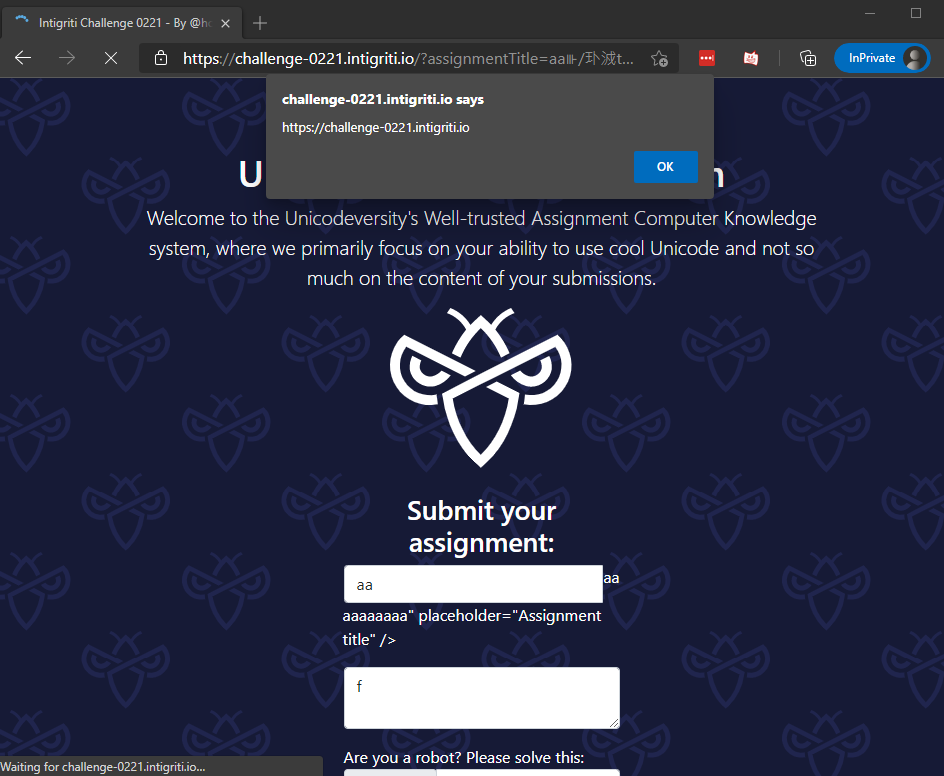Open the Collections icon
The image size is (944, 776).
coord(808,58)
